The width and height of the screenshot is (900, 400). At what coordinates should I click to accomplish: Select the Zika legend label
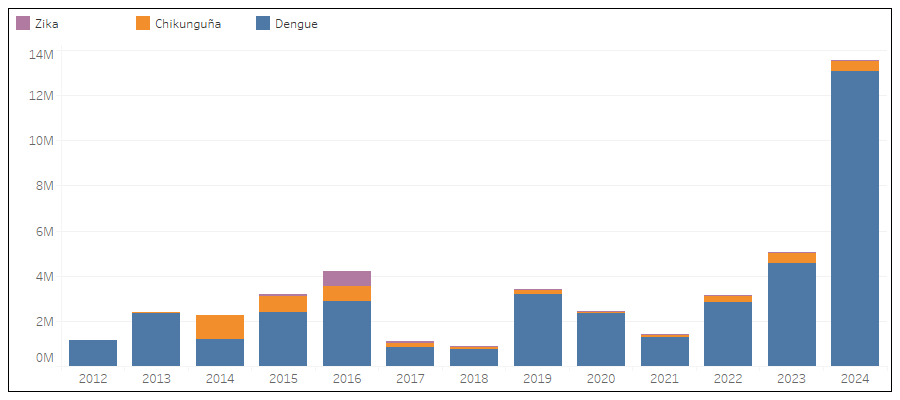point(46,24)
